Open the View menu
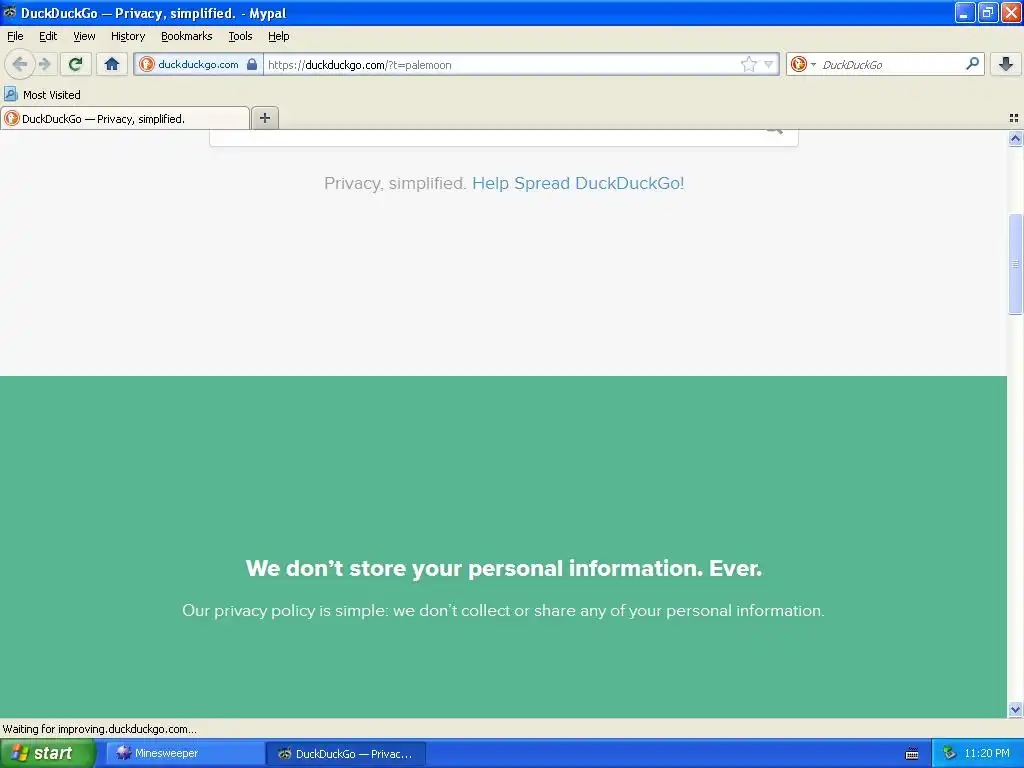This screenshot has height=768, width=1024. pyautogui.click(x=84, y=36)
